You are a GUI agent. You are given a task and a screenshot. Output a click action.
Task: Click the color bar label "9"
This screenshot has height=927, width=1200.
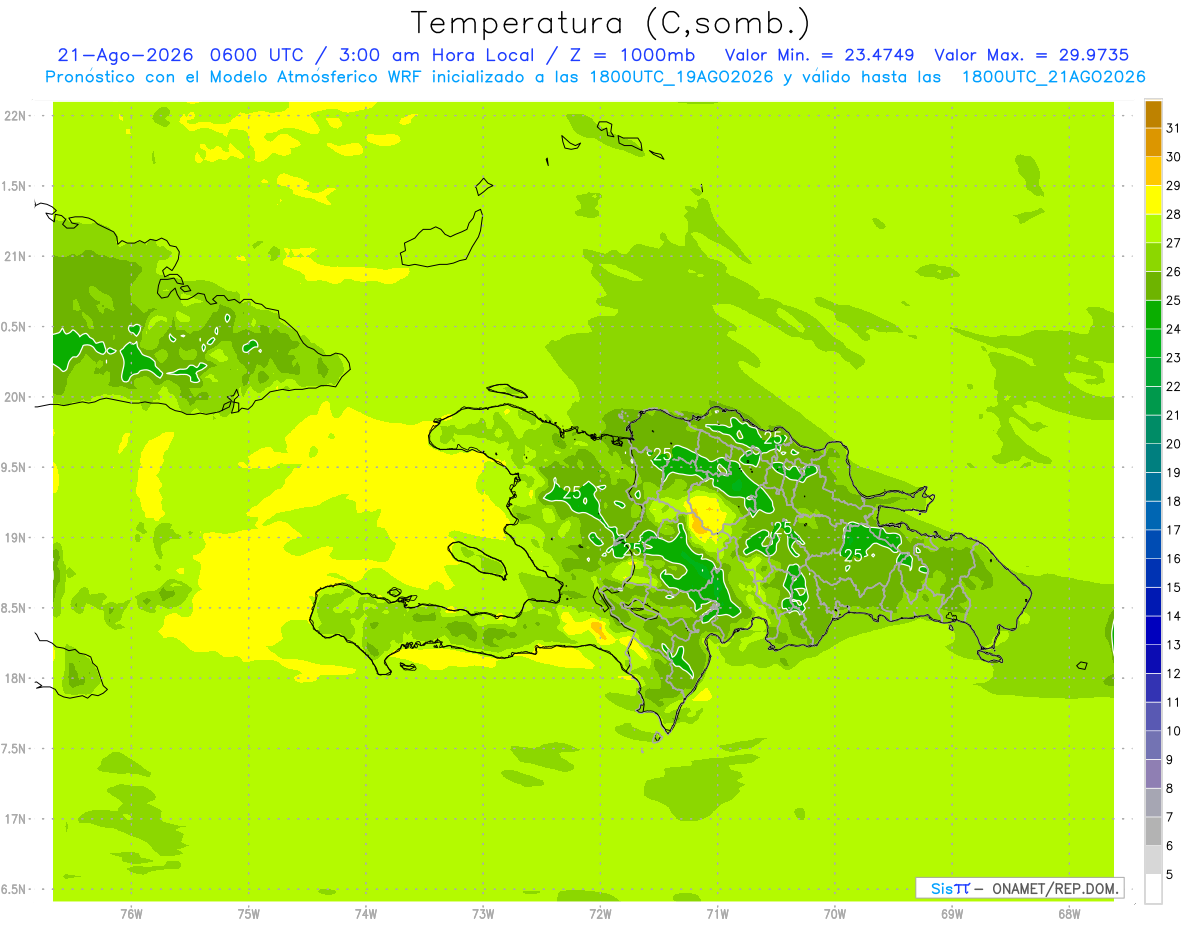(x=1170, y=760)
